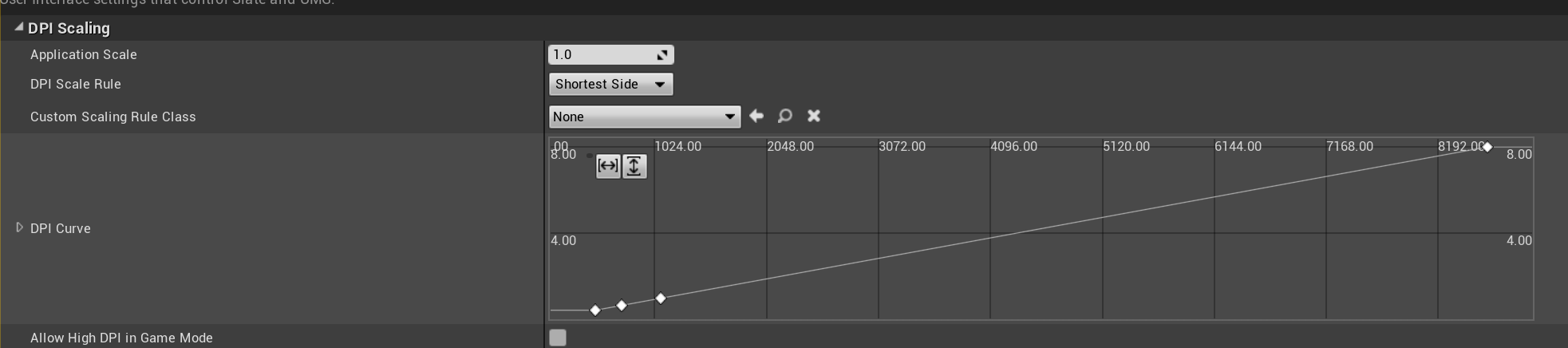The width and height of the screenshot is (1568, 348).
Task: Collapse the DPI Scaling section
Action: (x=19, y=28)
